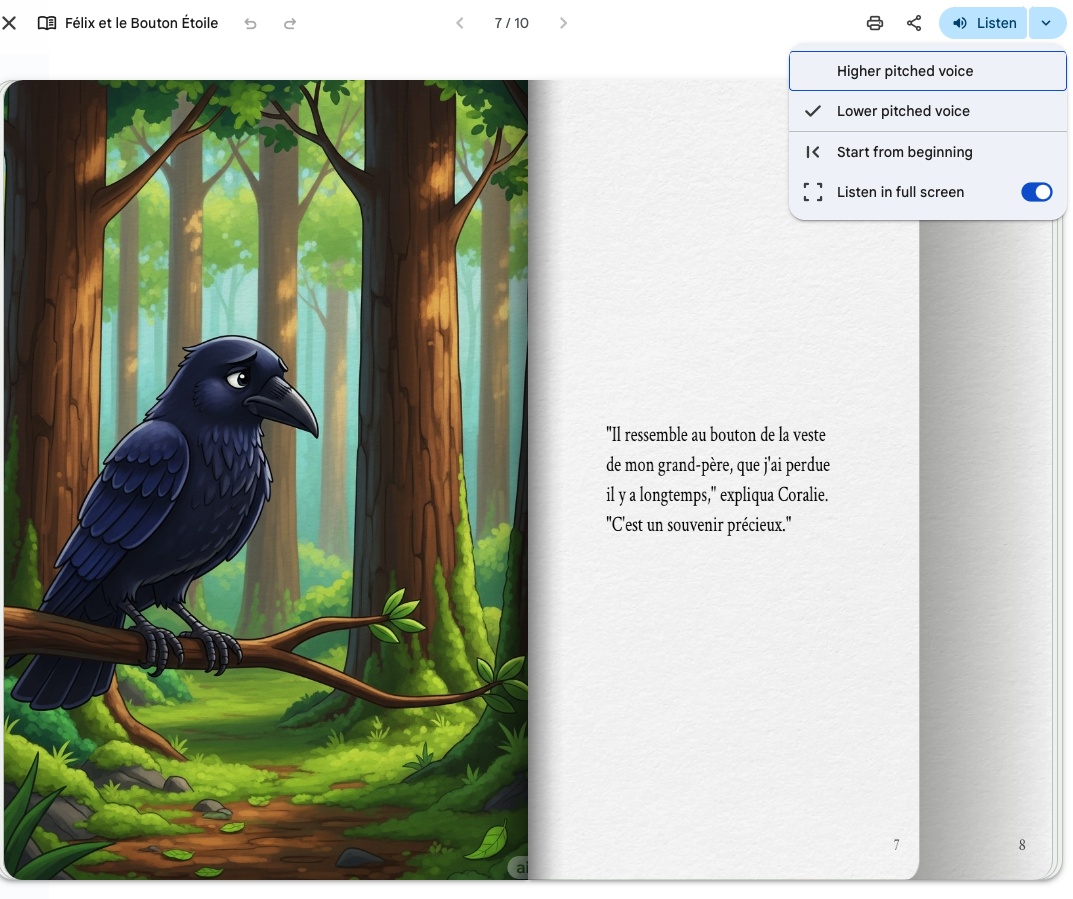Image resolution: width=1073 pixels, height=899 pixels.
Task: Open the share options
Action: click(x=914, y=23)
